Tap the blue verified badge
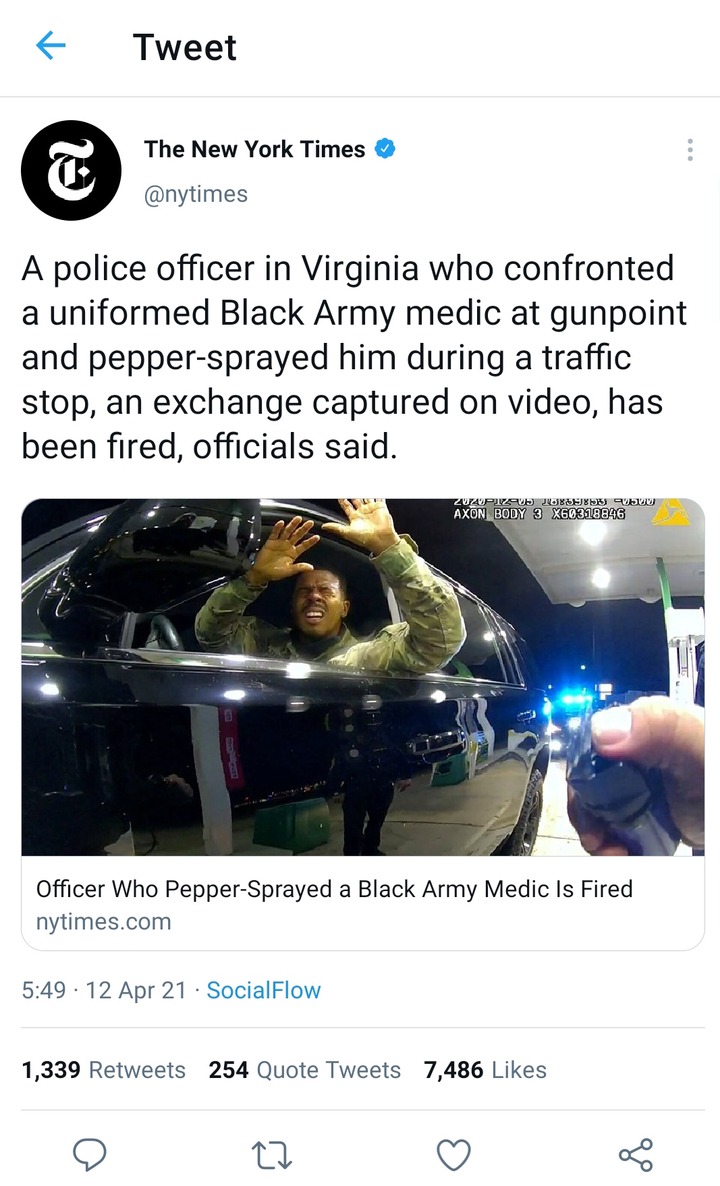 tap(385, 149)
